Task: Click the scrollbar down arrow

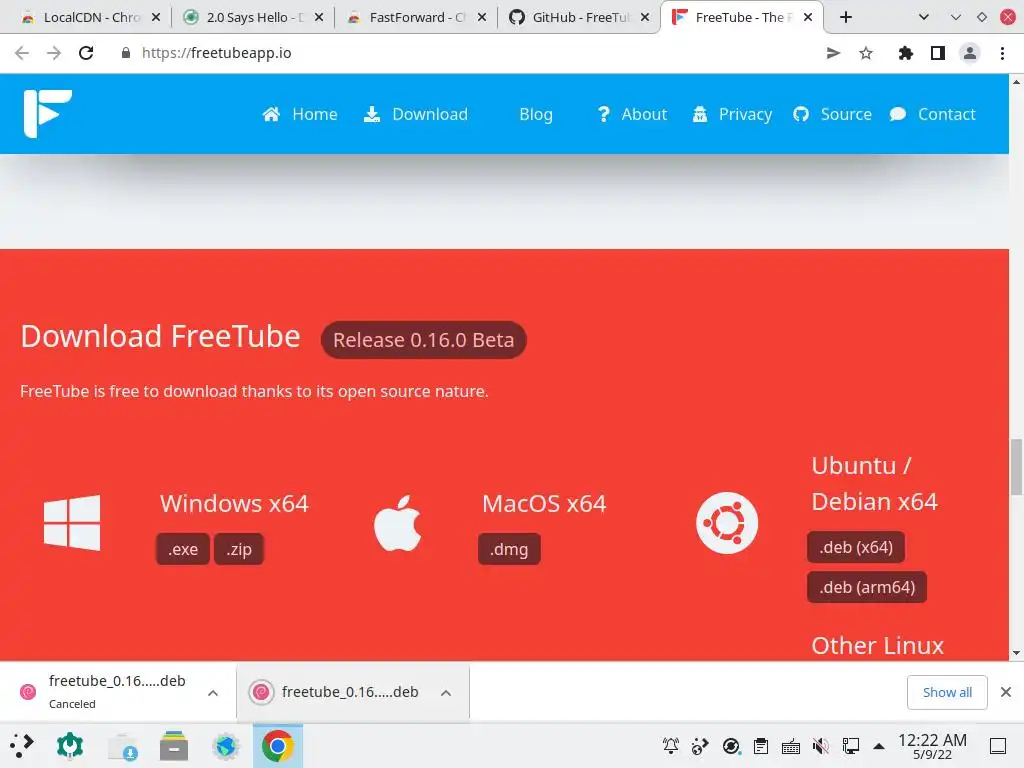Action: coord(1016,652)
